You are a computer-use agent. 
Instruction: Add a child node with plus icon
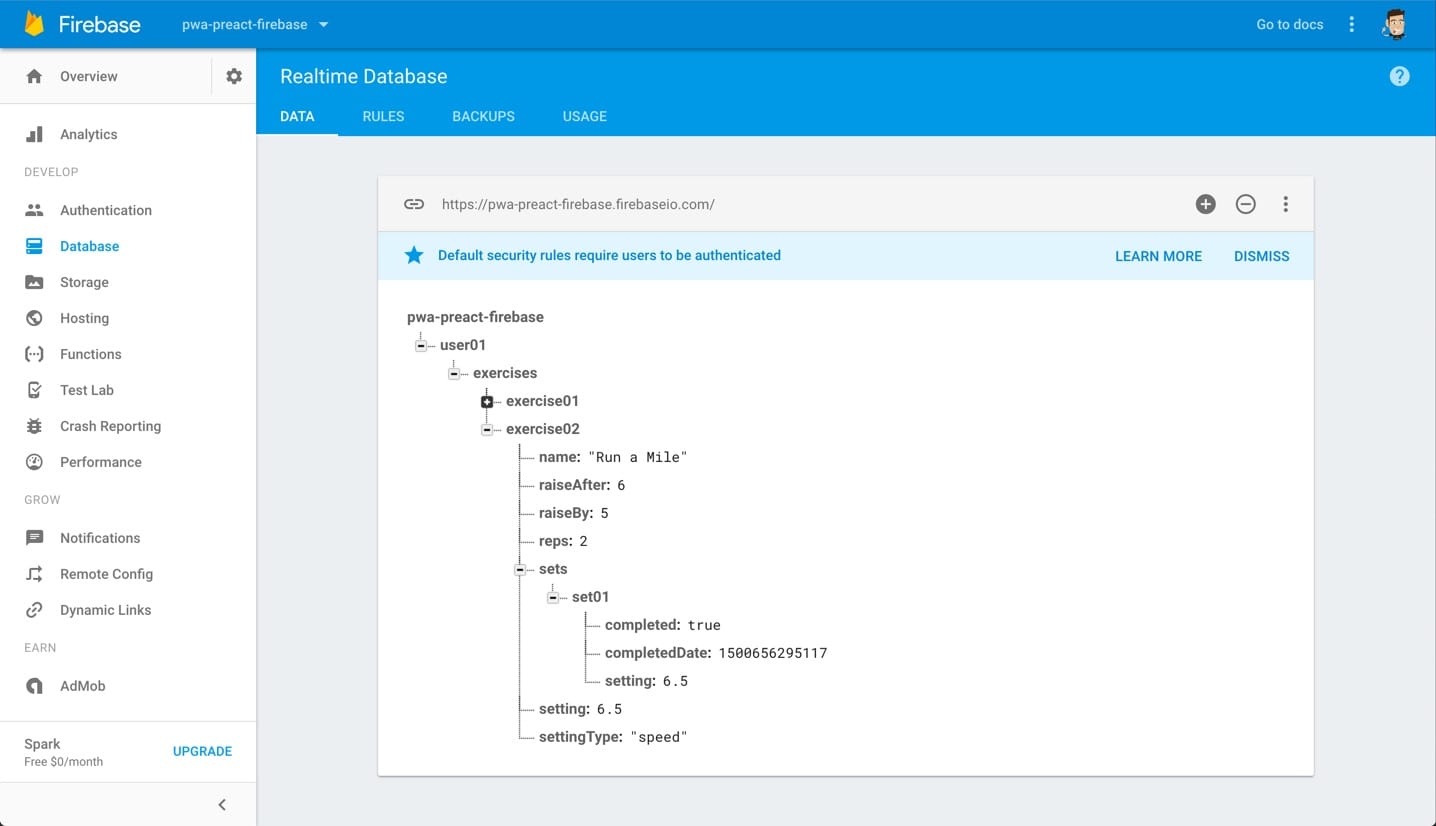(1205, 204)
